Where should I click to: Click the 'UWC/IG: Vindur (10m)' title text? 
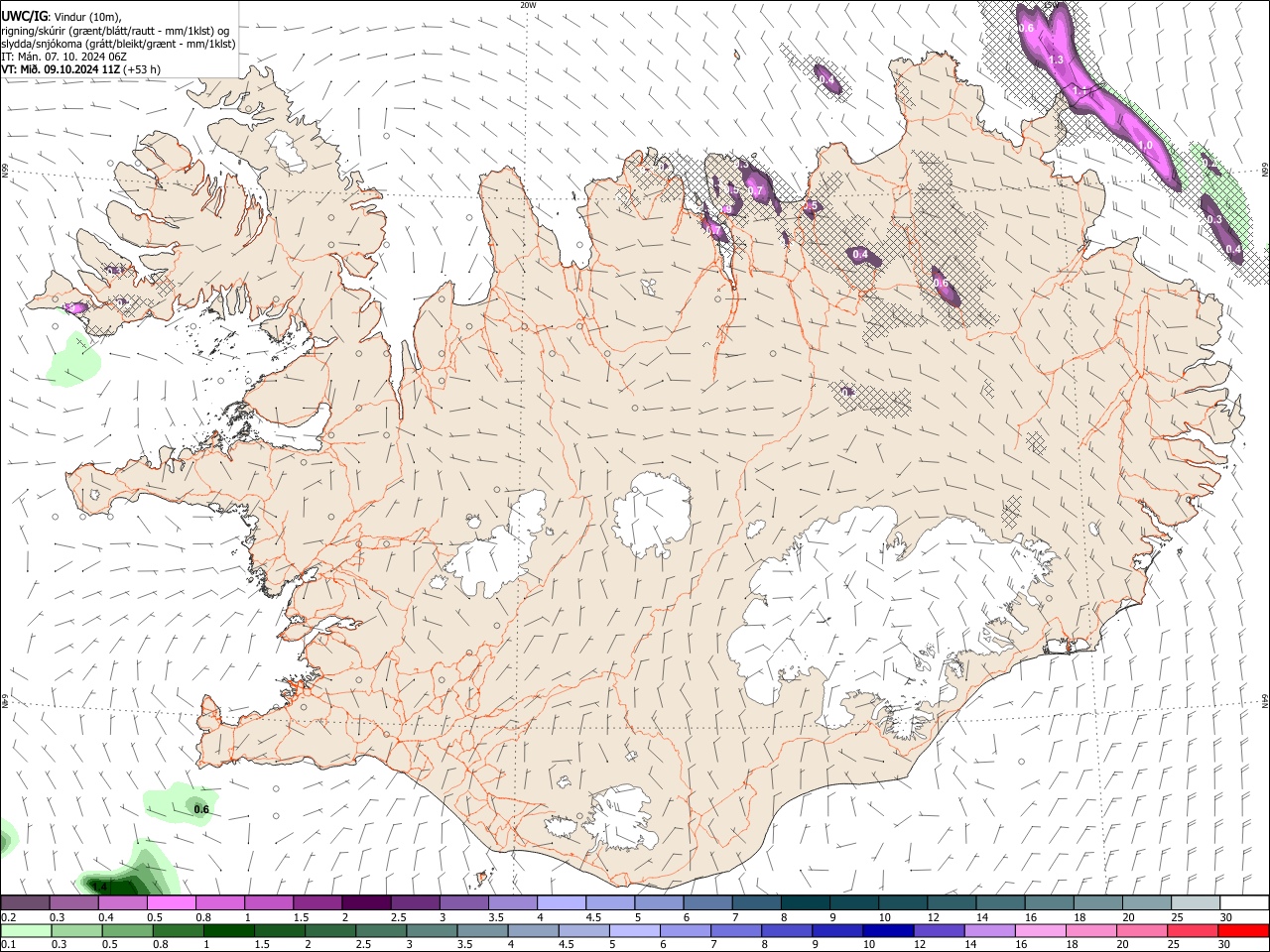pyautogui.click(x=62, y=17)
